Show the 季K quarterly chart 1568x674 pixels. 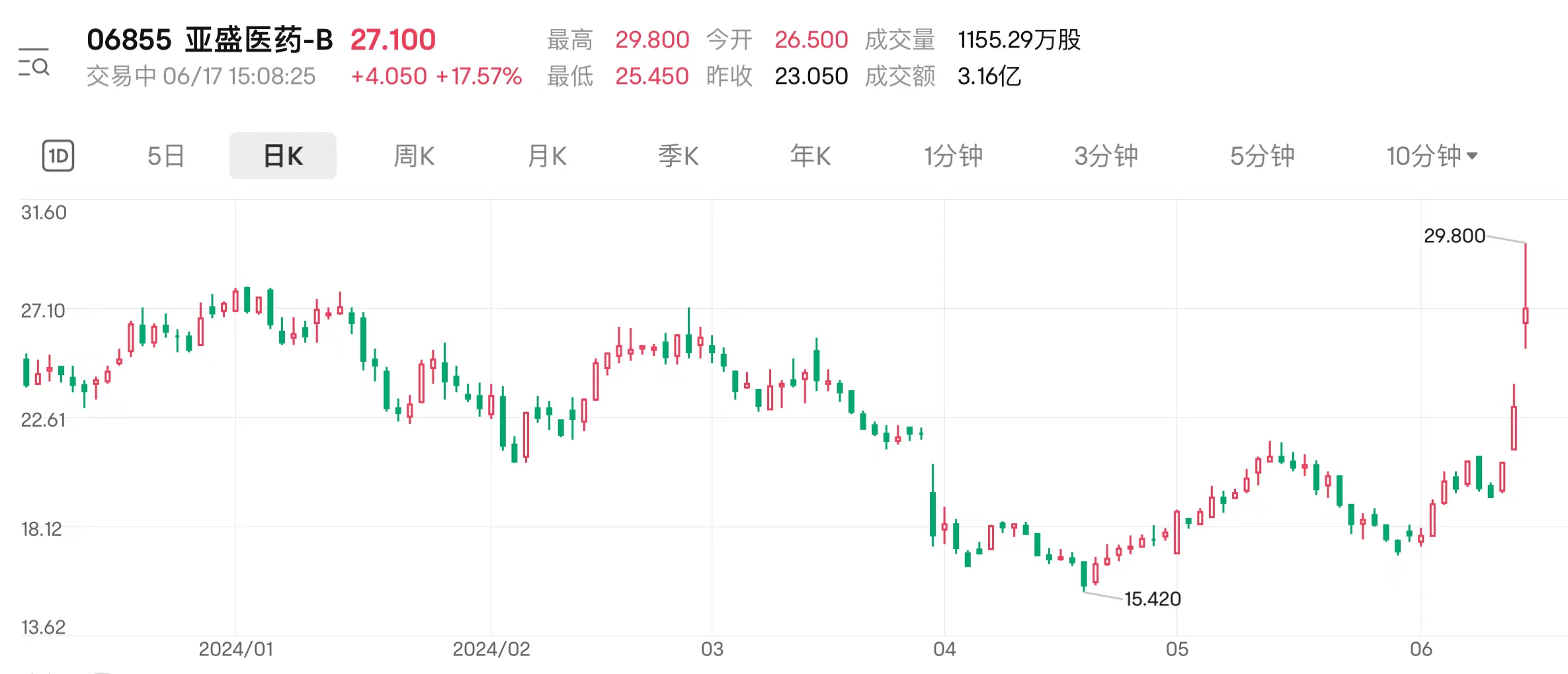click(679, 156)
